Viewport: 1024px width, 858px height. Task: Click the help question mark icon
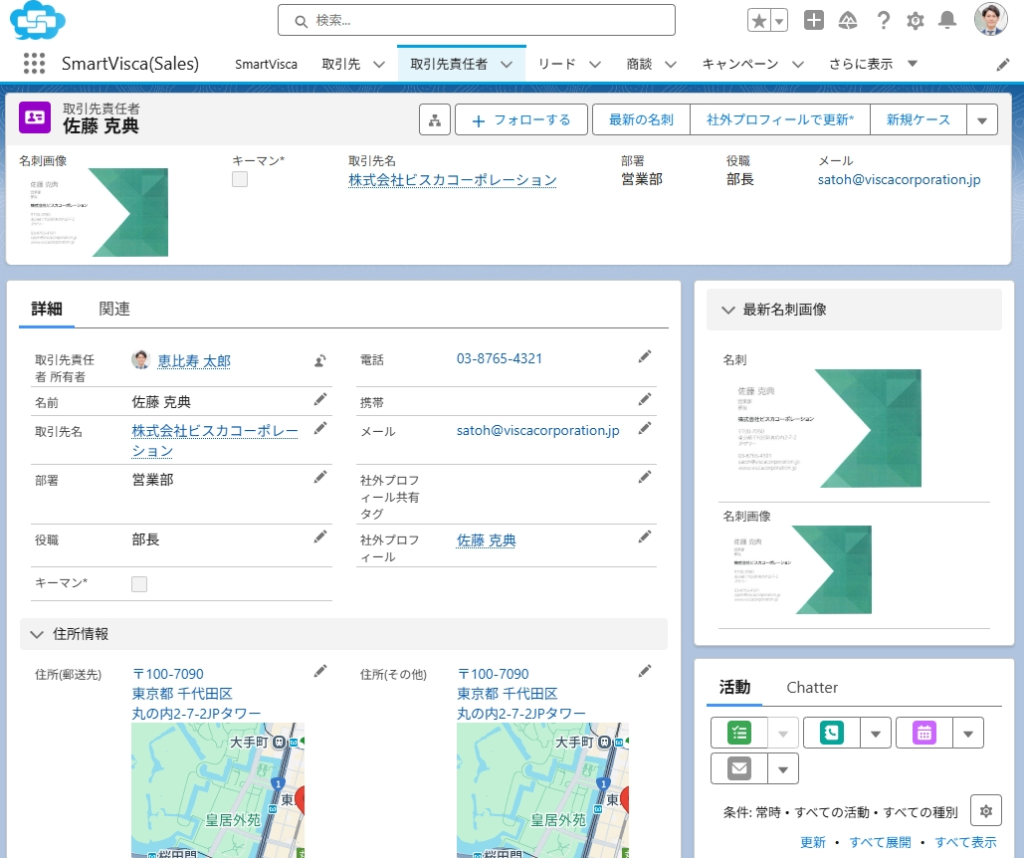coord(883,20)
